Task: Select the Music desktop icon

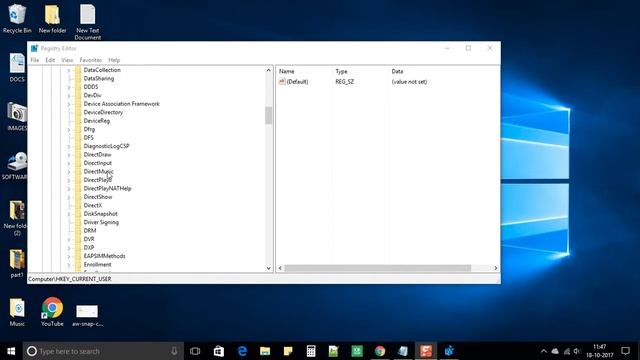Action: click(17, 312)
